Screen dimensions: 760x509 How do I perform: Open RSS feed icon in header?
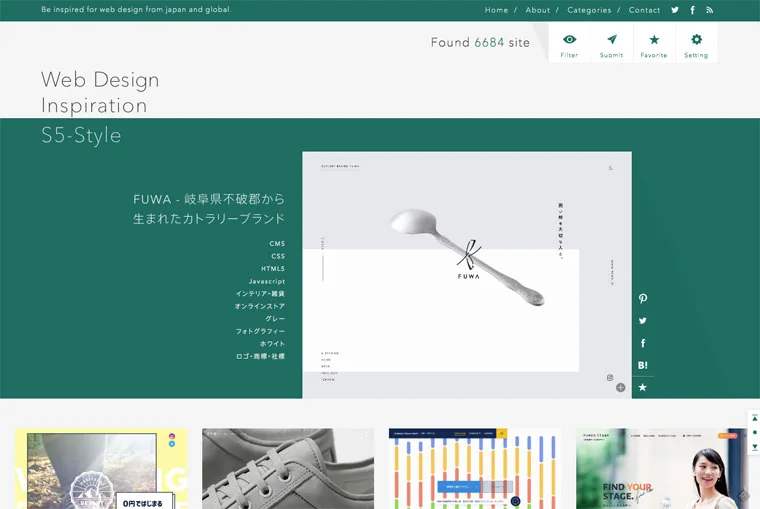(710, 10)
